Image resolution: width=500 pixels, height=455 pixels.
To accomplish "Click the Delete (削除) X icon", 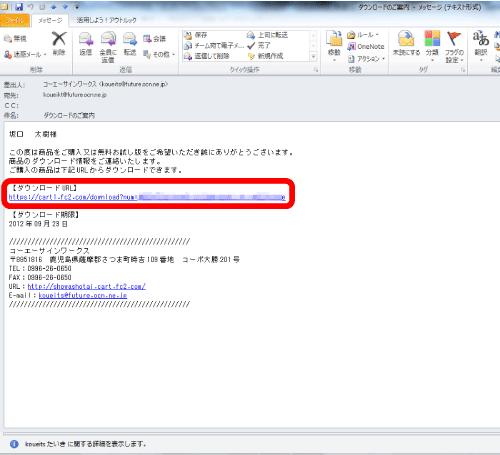I will coord(59,39).
